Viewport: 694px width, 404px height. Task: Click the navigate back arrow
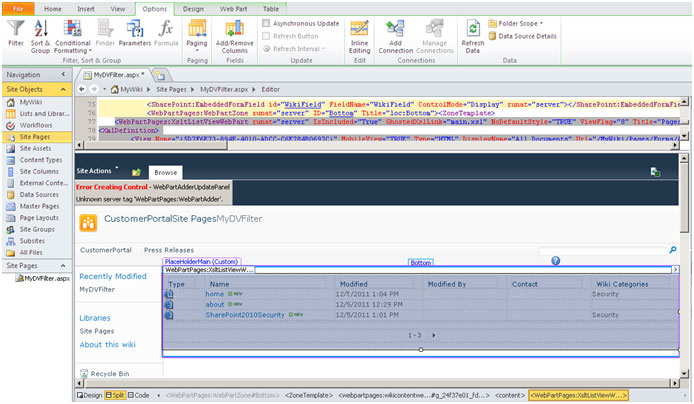pyautogui.click(x=82, y=89)
